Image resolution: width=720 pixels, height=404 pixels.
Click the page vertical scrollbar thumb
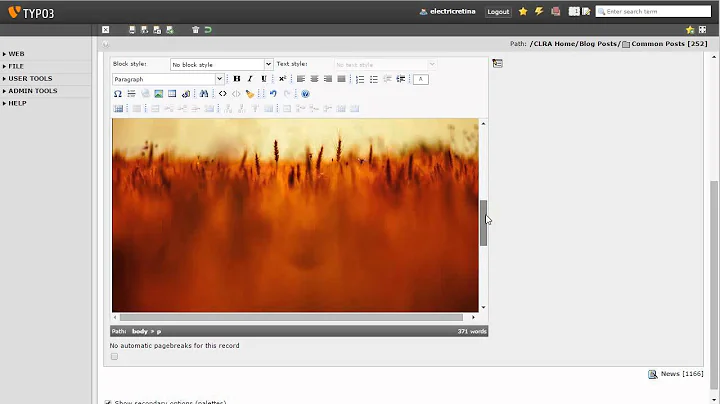coord(714,285)
